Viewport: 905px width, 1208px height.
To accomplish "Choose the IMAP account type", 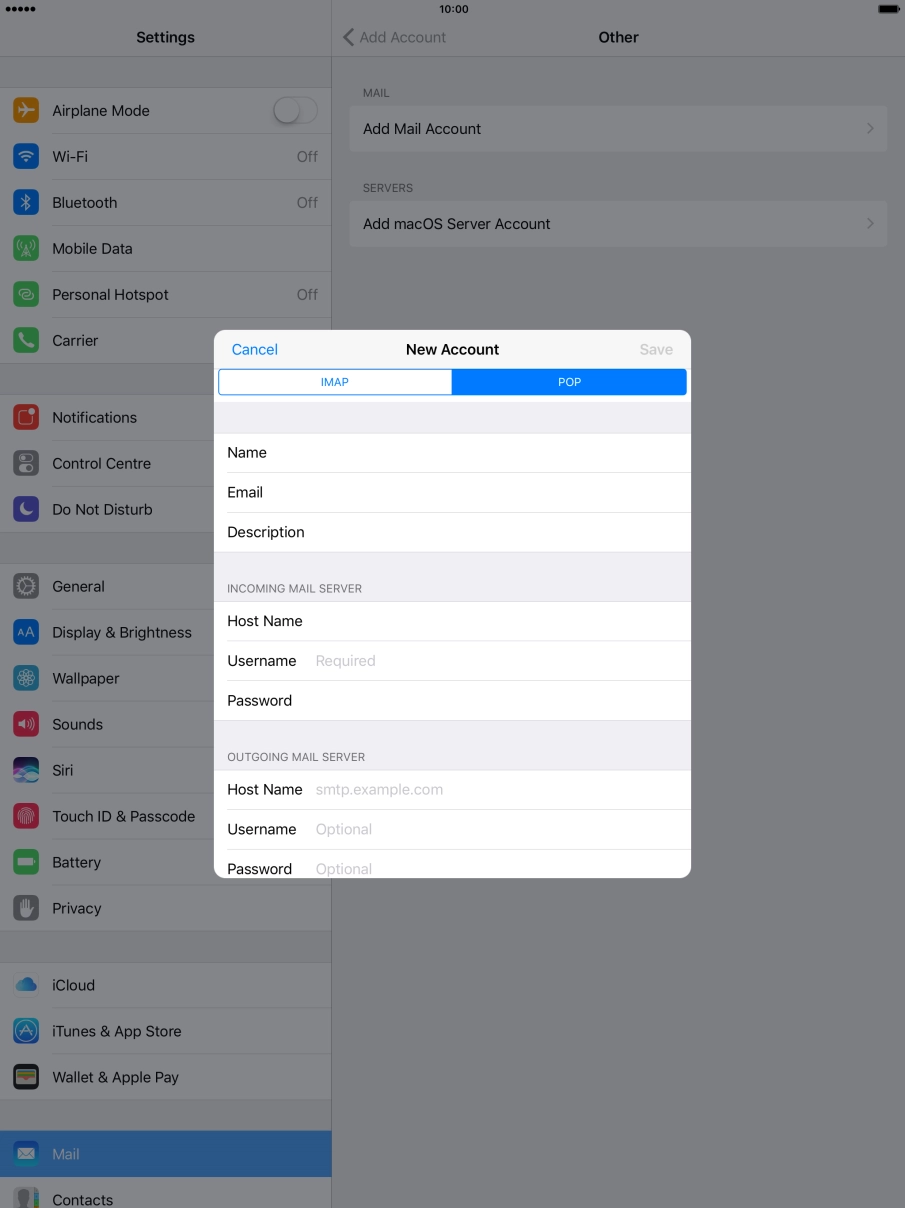I will pos(334,382).
